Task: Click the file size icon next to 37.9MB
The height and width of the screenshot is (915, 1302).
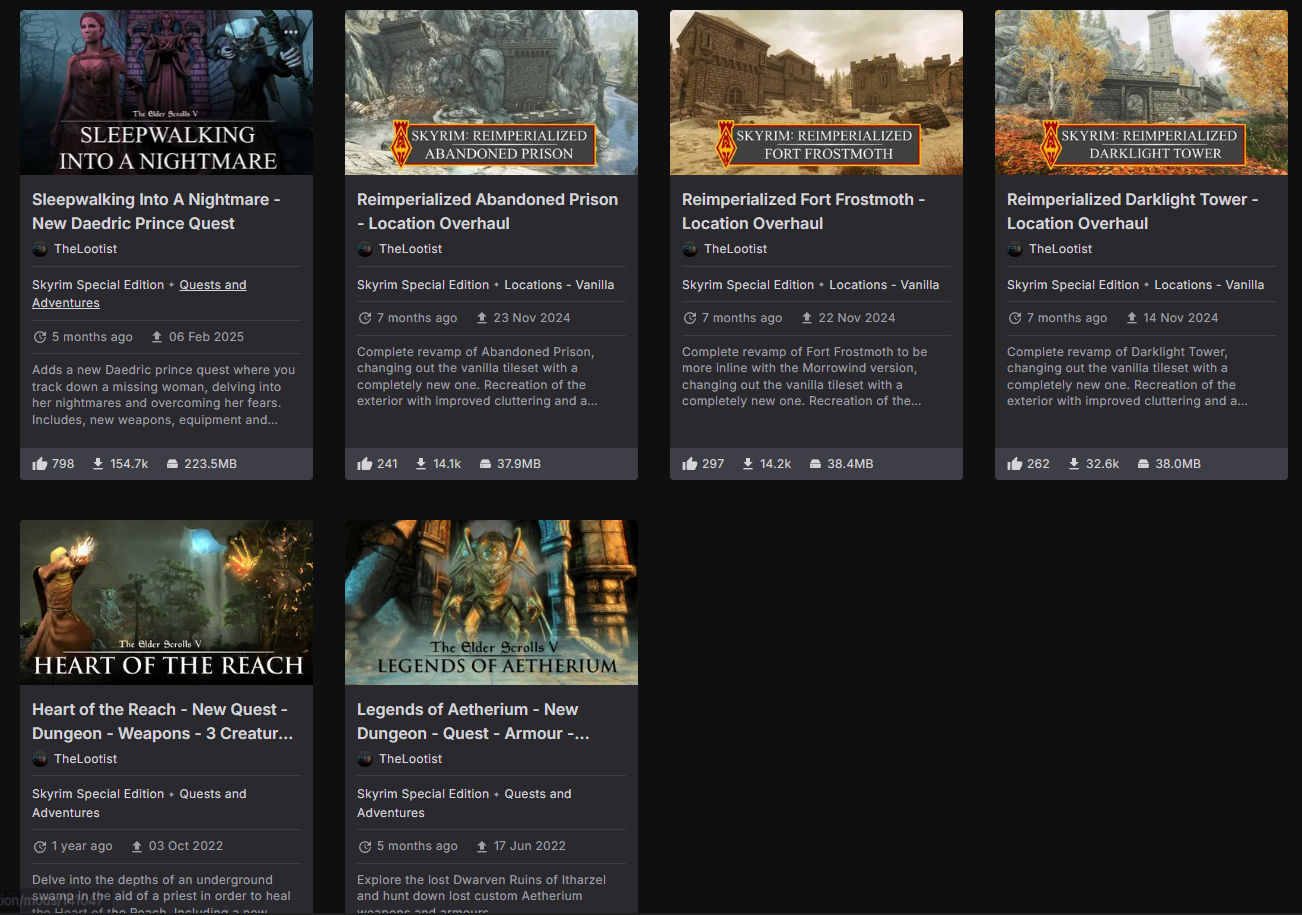Action: coord(485,464)
